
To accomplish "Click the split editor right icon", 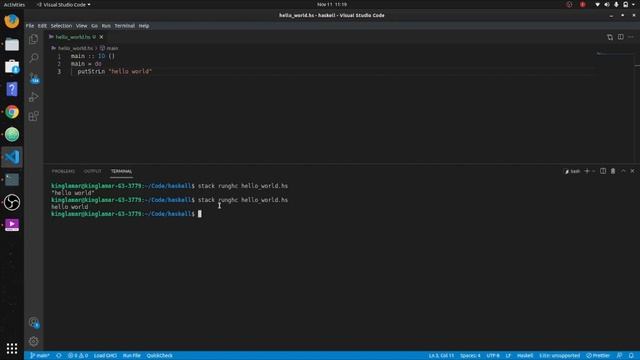I will coord(620,37).
